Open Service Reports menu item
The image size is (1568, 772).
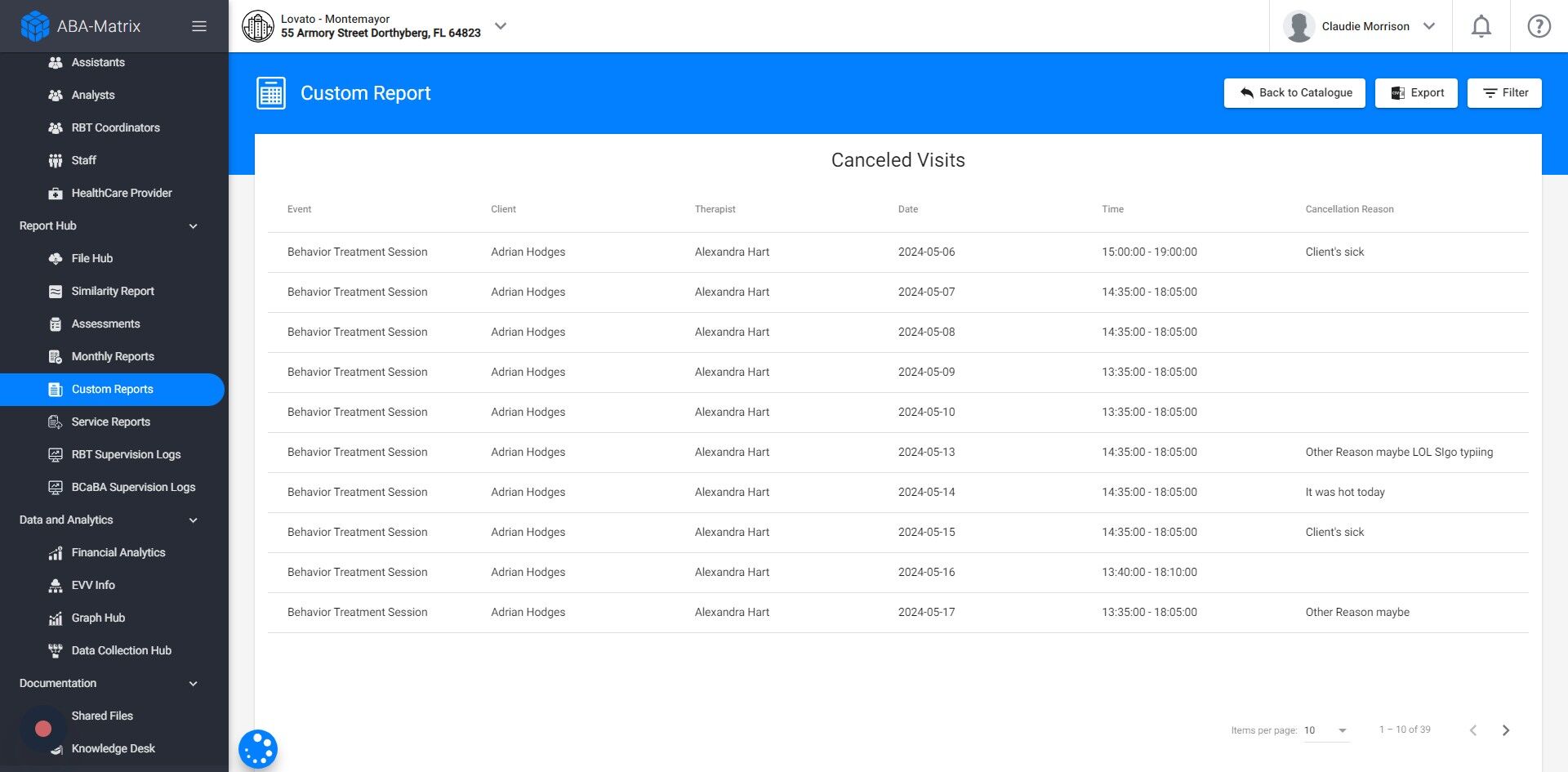click(x=110, y=422)
